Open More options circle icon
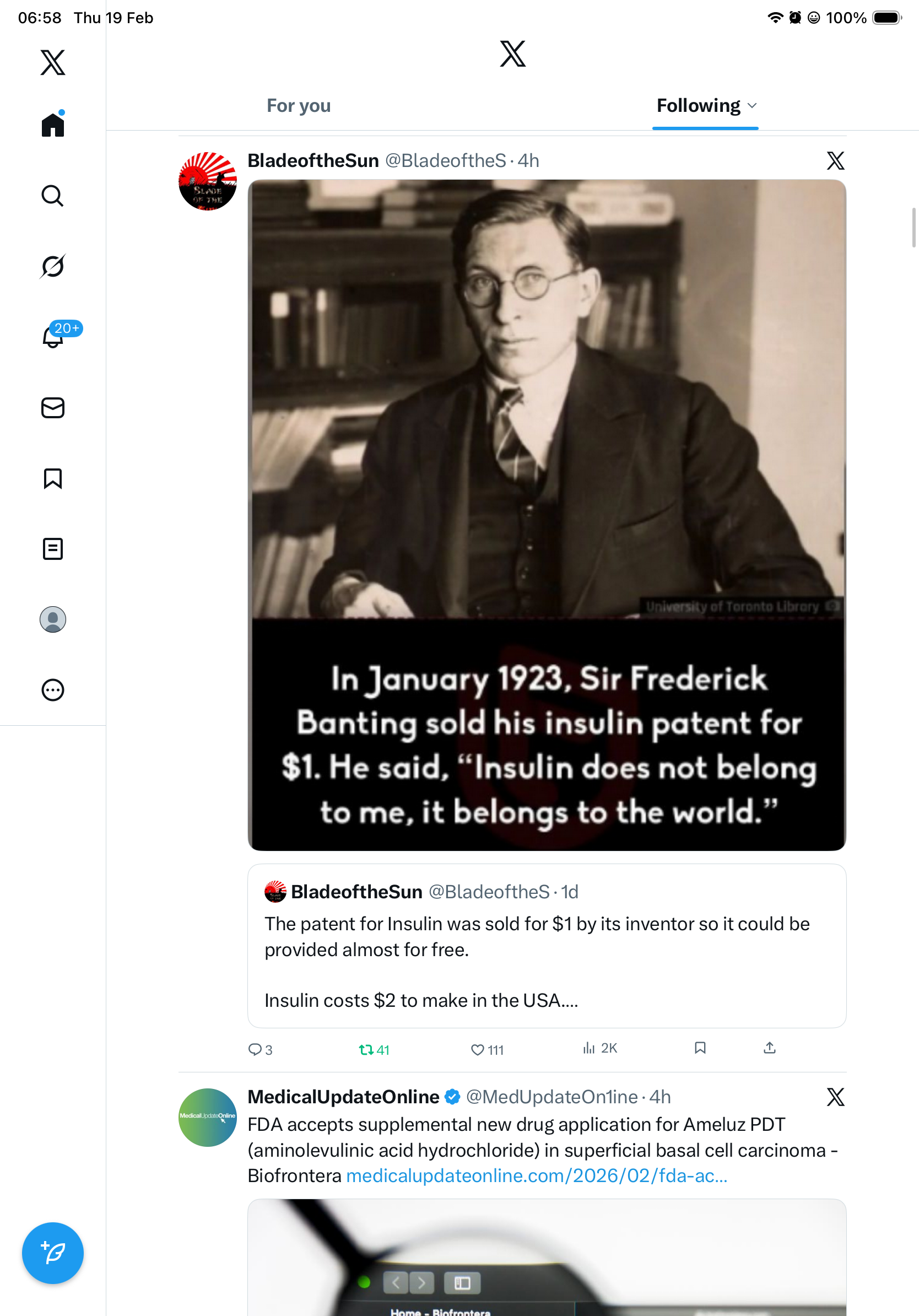Viewport: 919px width, 1316px height. tap(53, 690)
